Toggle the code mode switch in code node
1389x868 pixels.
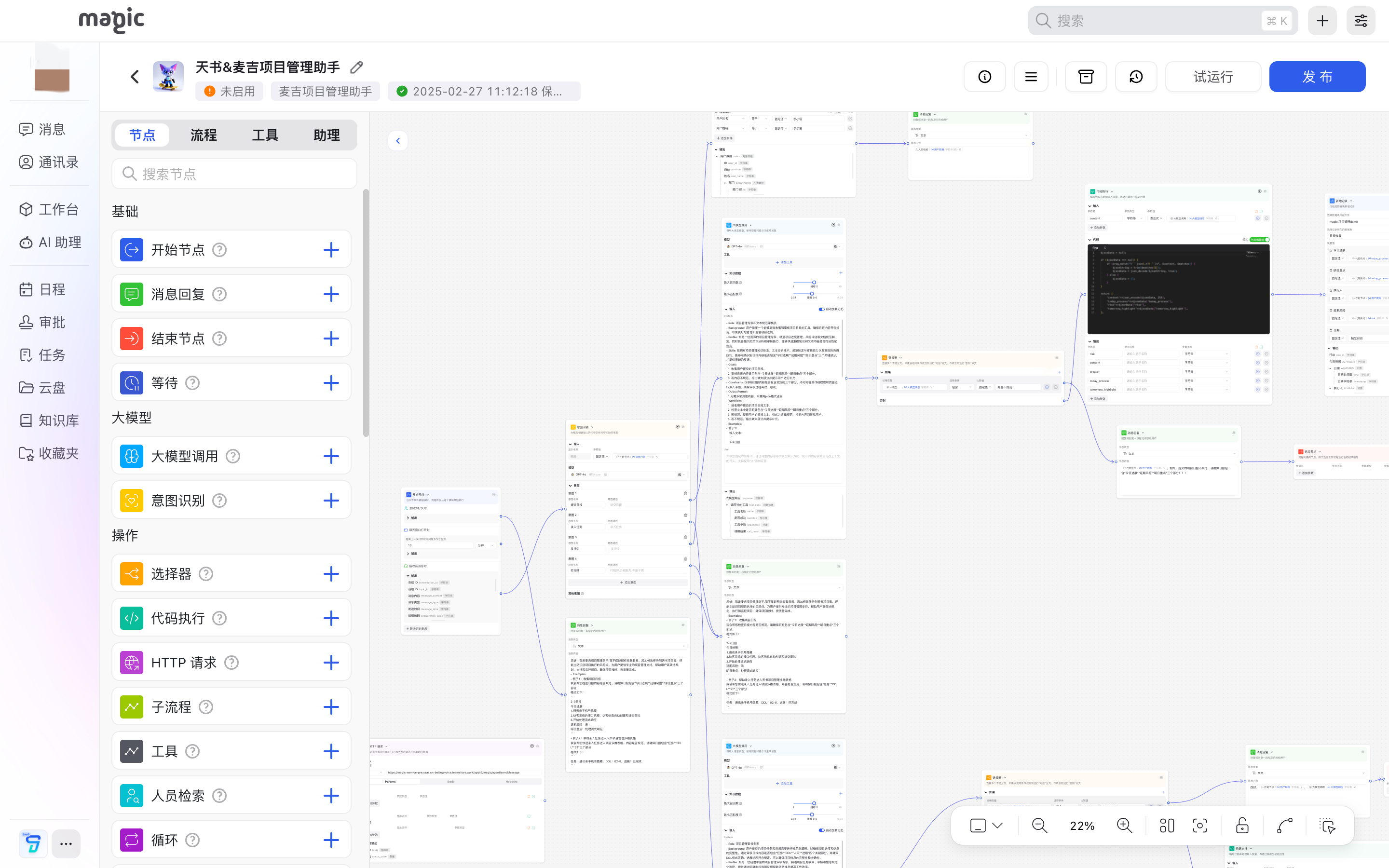tap(1259, 239)
